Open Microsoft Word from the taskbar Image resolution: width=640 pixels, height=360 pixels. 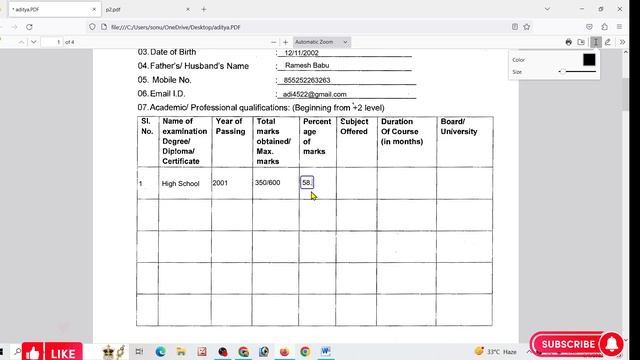click(326, 351)
